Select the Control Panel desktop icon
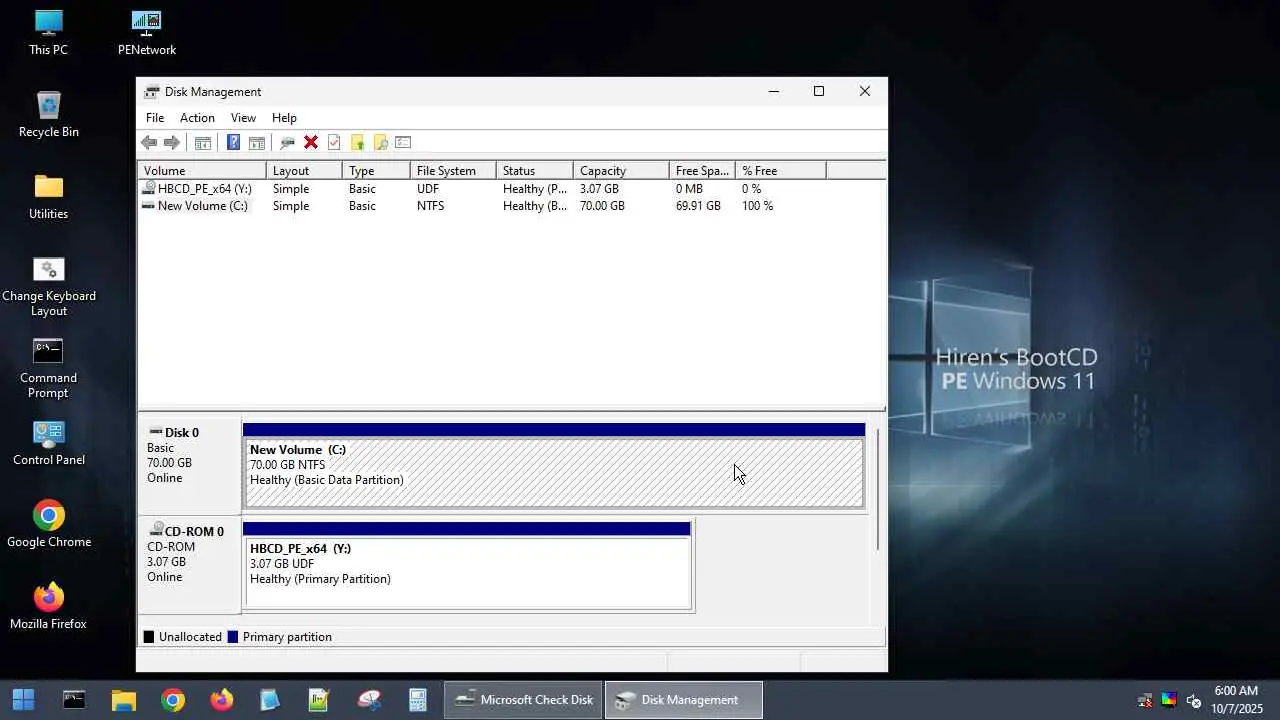This screenshot has height=720, width=1280. pyautogui.click(x=48, y=444)
